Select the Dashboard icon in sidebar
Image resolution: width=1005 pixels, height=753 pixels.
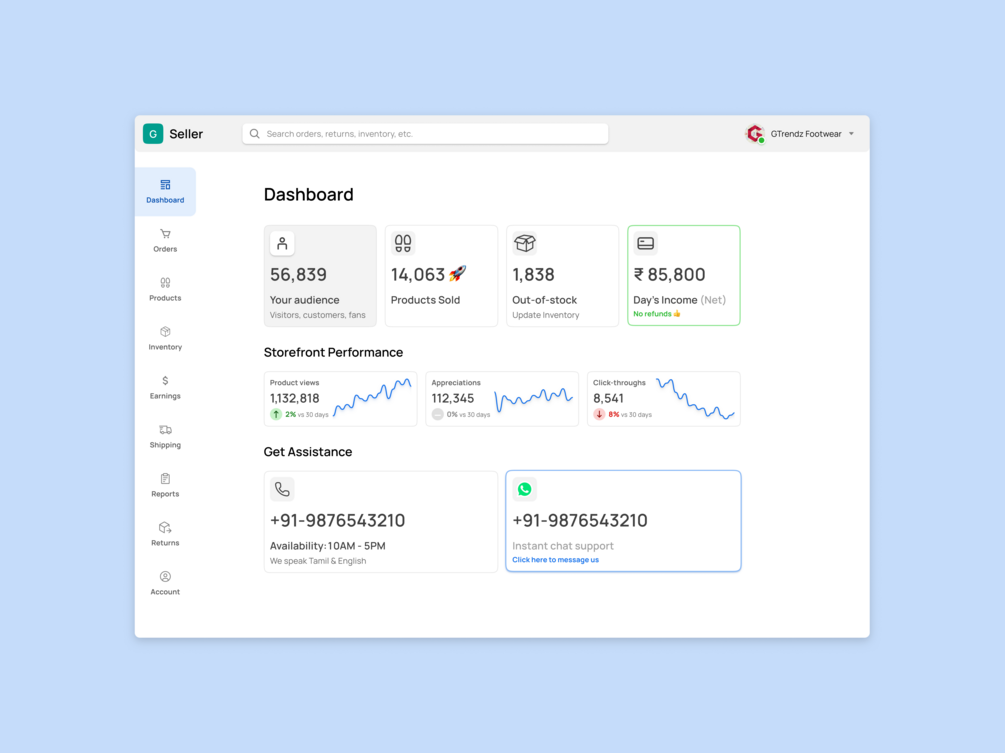[x=165, y=185]
